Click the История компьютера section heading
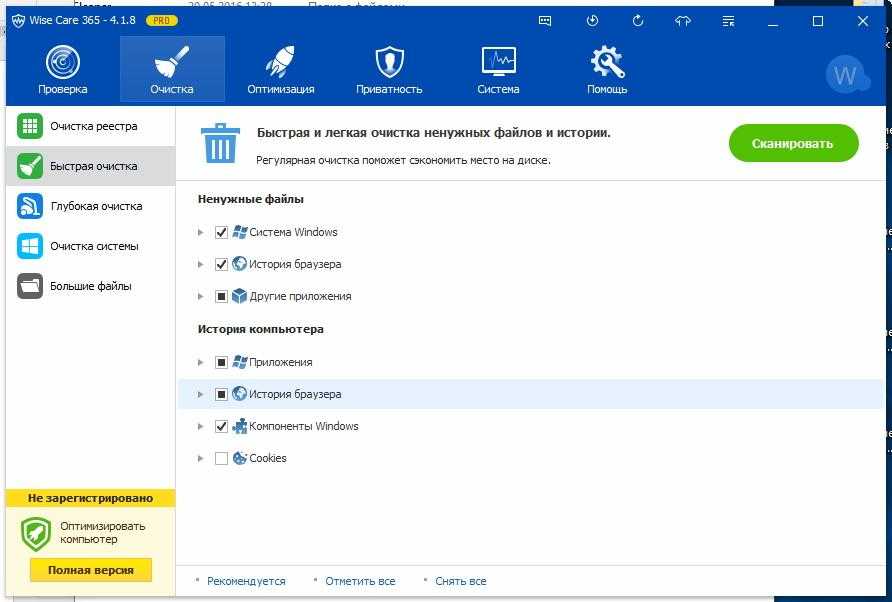892x602 pixels. pyautogui.click(x=261, y=329)
